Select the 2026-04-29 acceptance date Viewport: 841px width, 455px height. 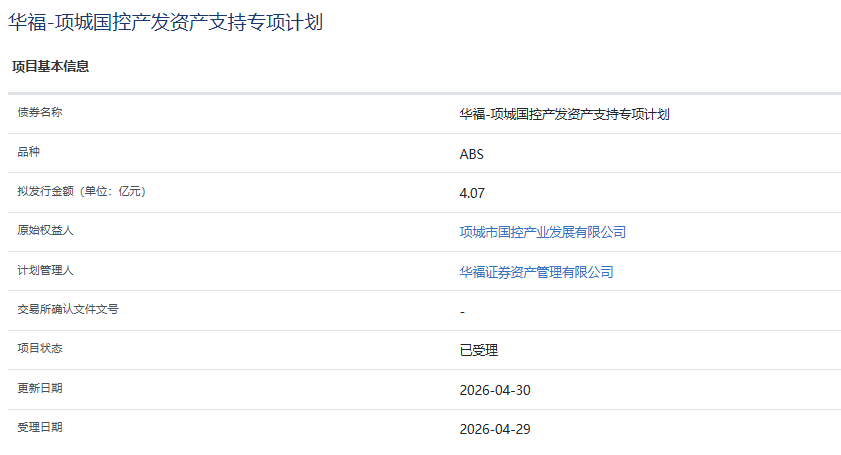495,430
